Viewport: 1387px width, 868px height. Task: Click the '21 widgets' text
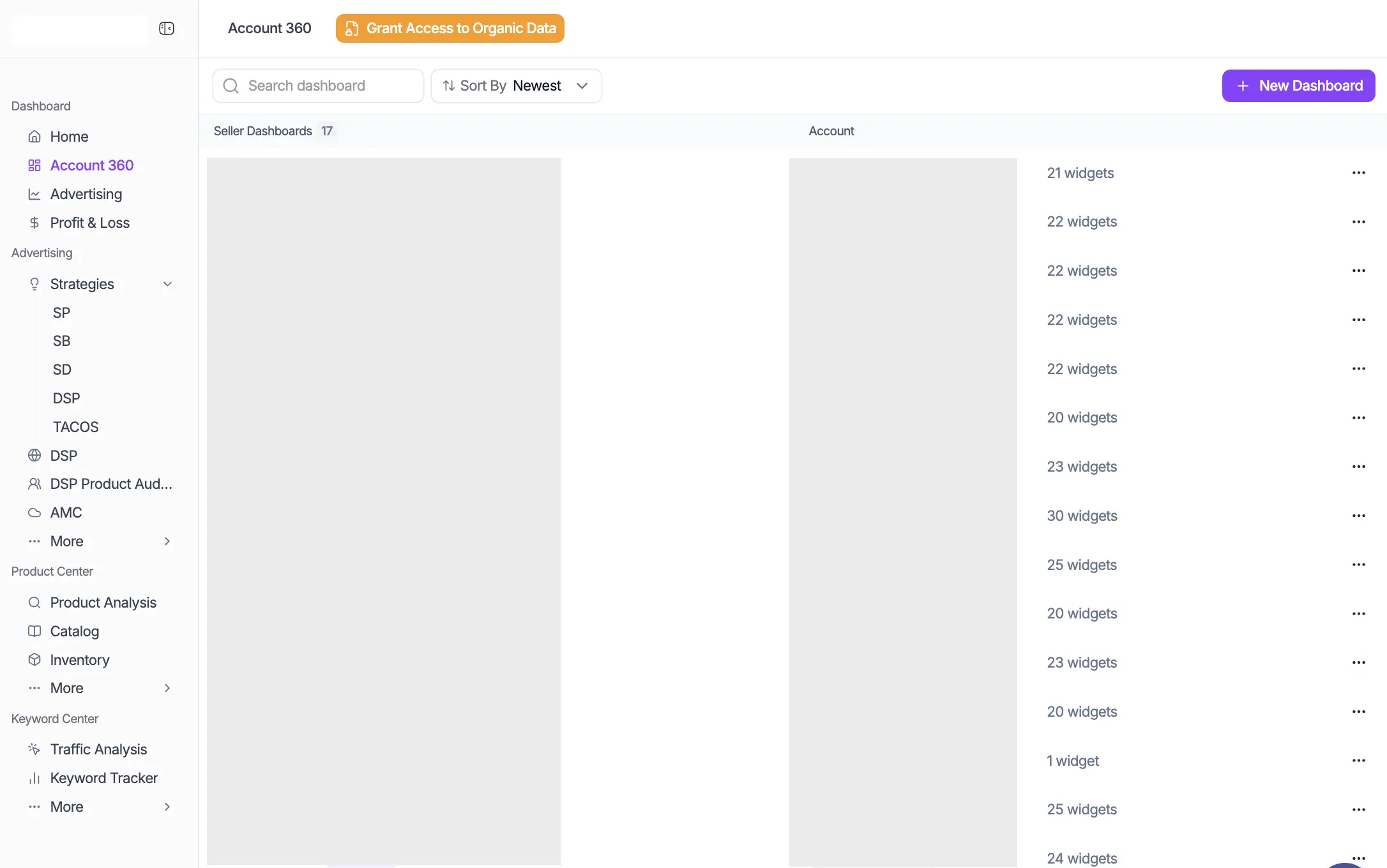click(1080, 173)
